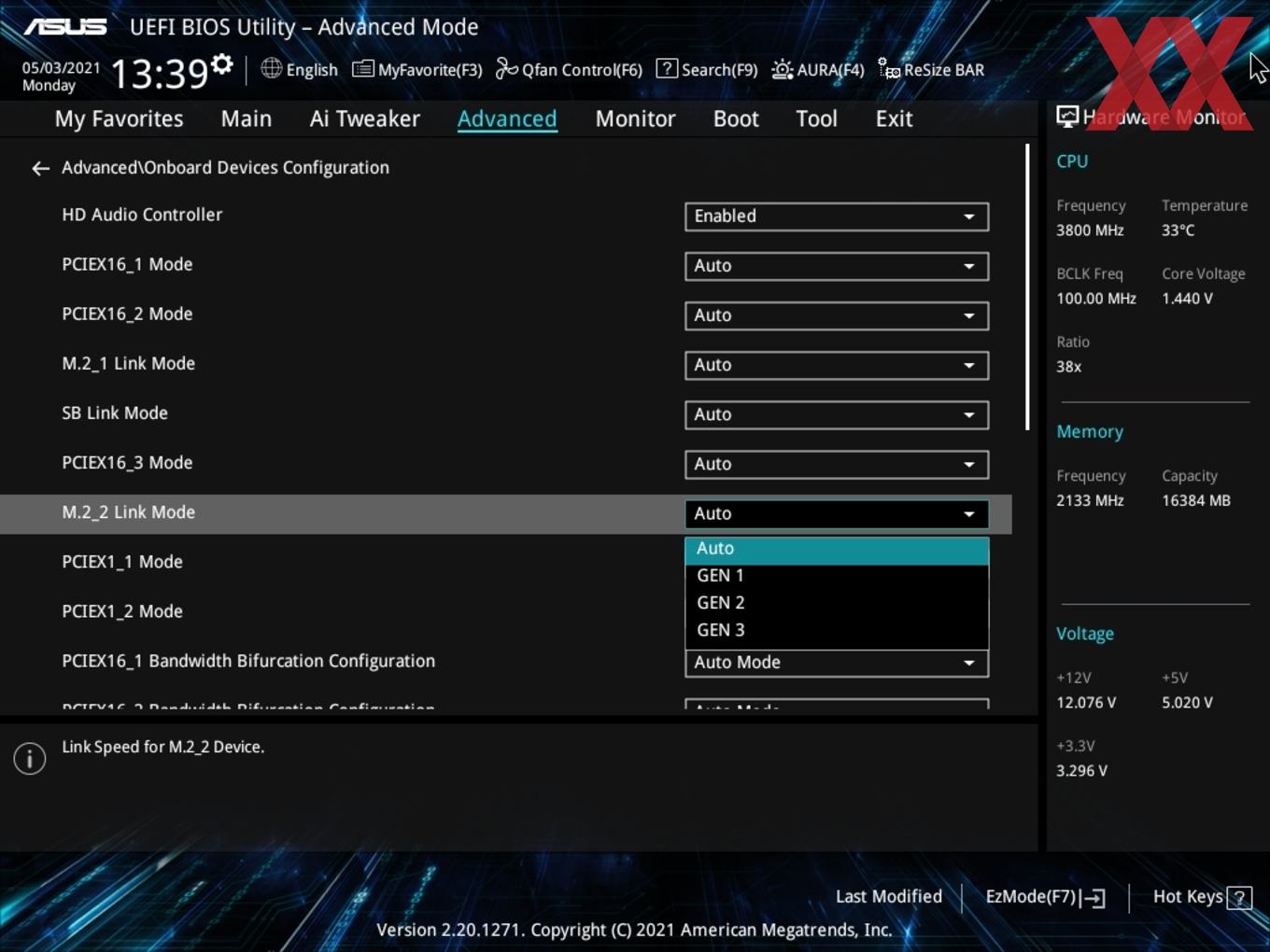Open MyFavorite(F3) list
Image resolution: width=1270 pixels, height=952 pixels.
click(x=416, y=69)
